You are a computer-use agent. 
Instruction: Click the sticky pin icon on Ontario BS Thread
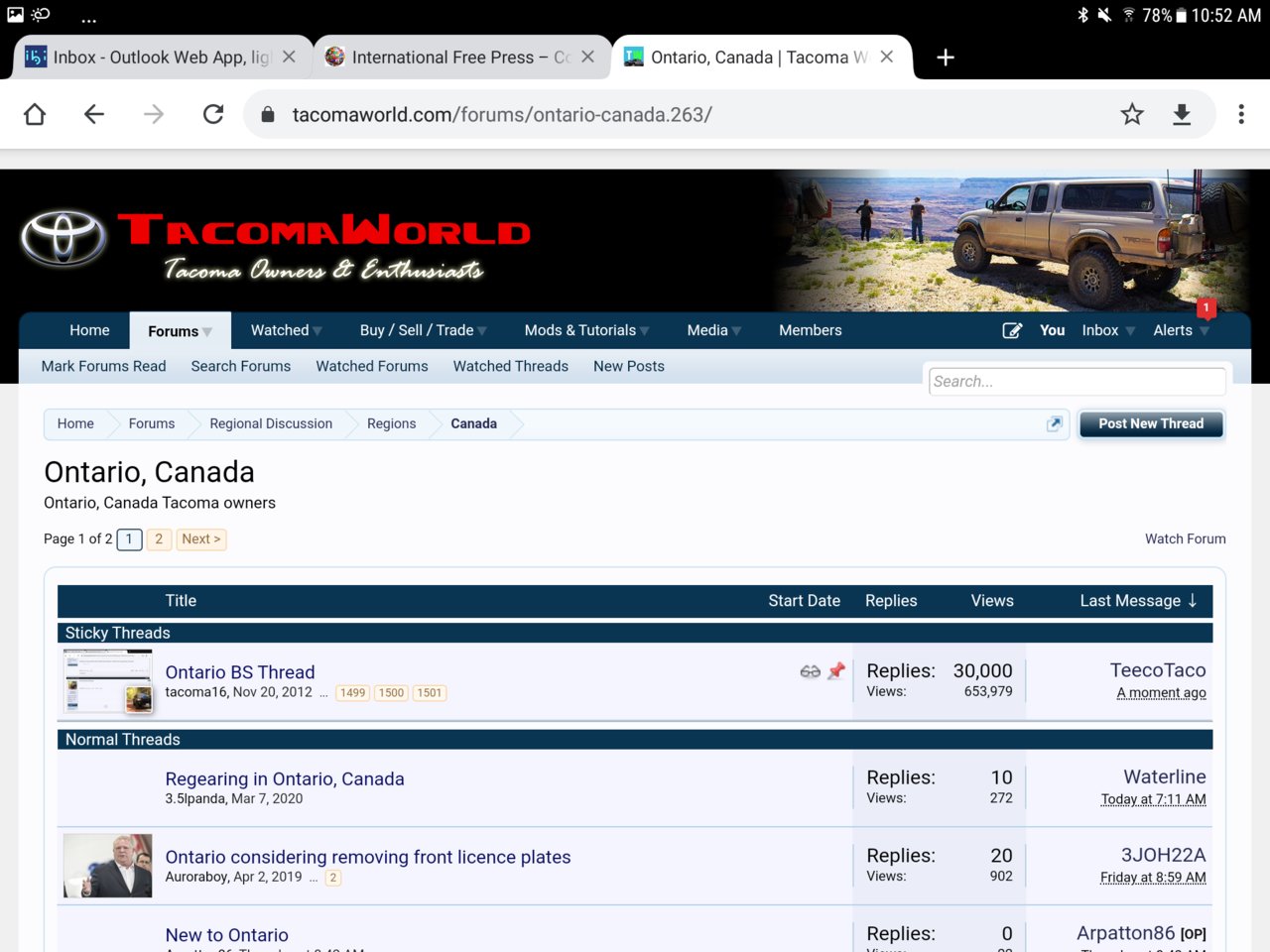pyautogui.click(x=836, y=671)
